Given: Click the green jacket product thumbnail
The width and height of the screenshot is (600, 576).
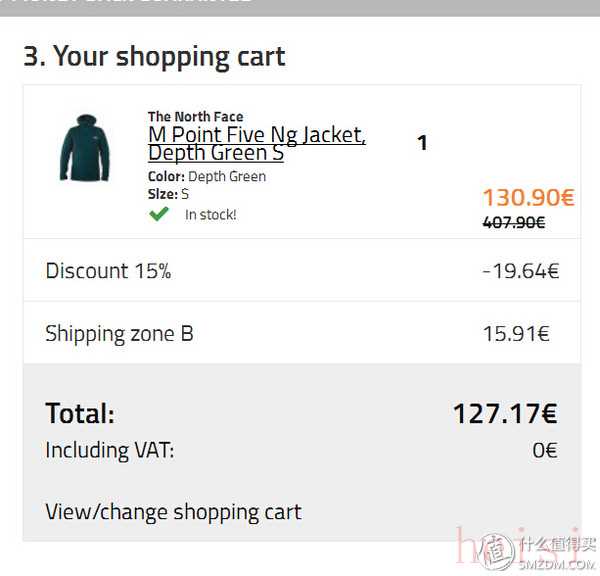Looking at the screenshot, I should tap(81, 148).
